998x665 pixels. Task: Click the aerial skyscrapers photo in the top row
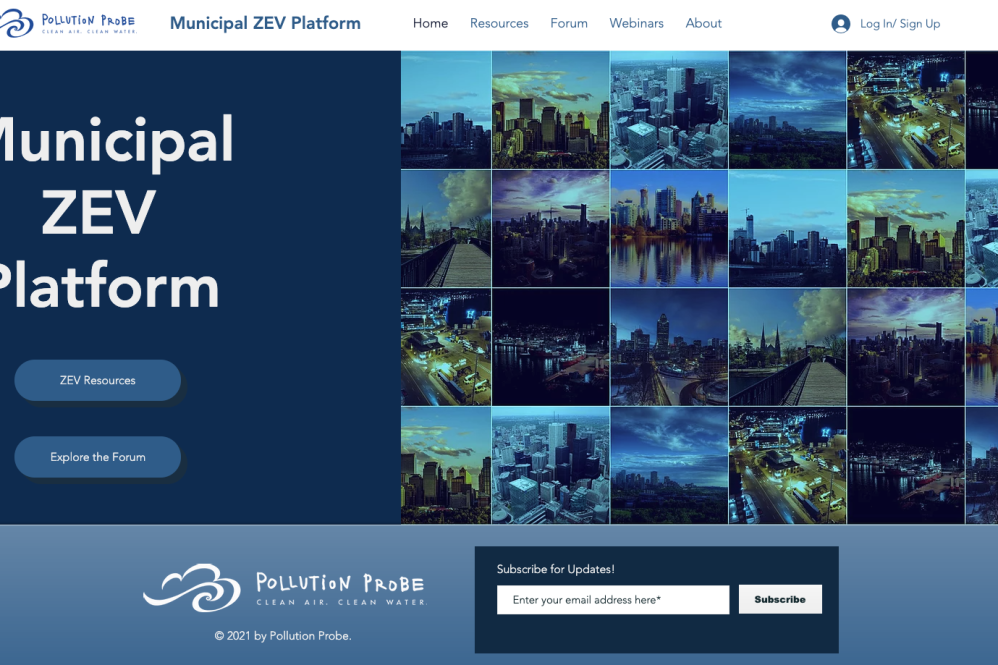[669, 110]
